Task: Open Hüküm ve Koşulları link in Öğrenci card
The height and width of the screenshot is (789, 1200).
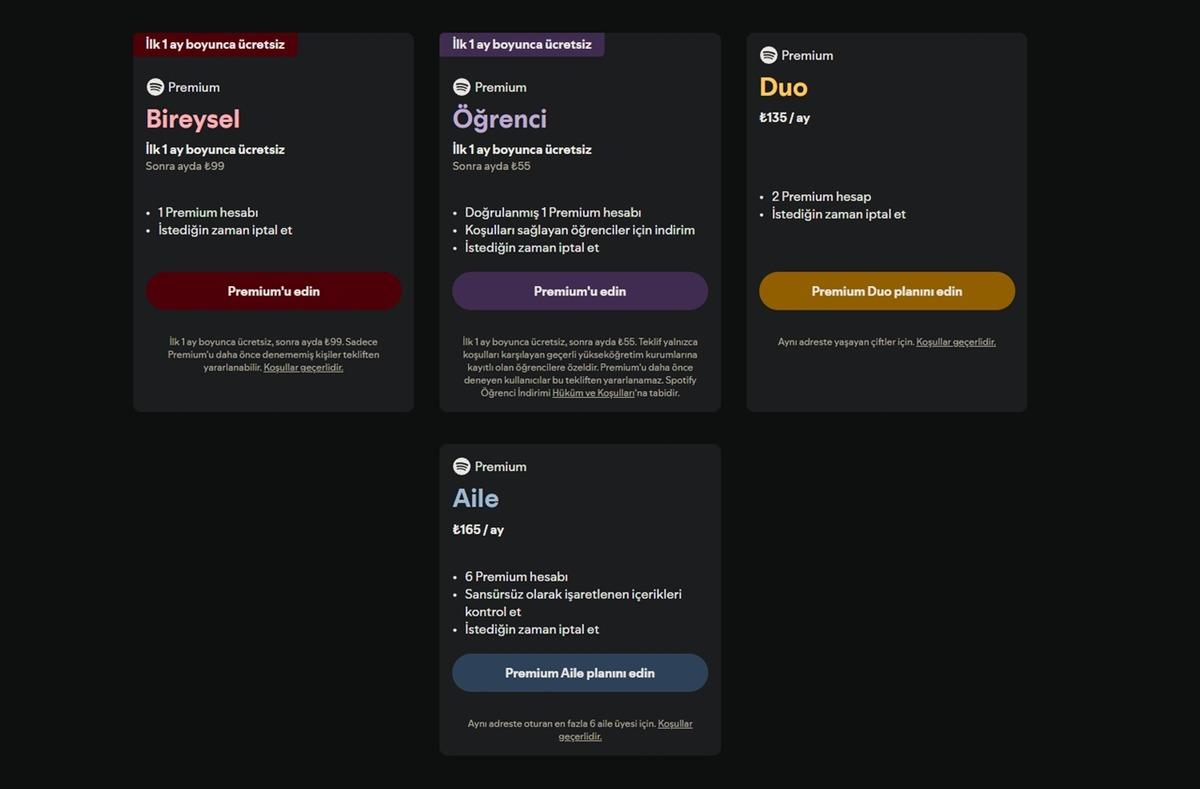Action: (594, 393)
